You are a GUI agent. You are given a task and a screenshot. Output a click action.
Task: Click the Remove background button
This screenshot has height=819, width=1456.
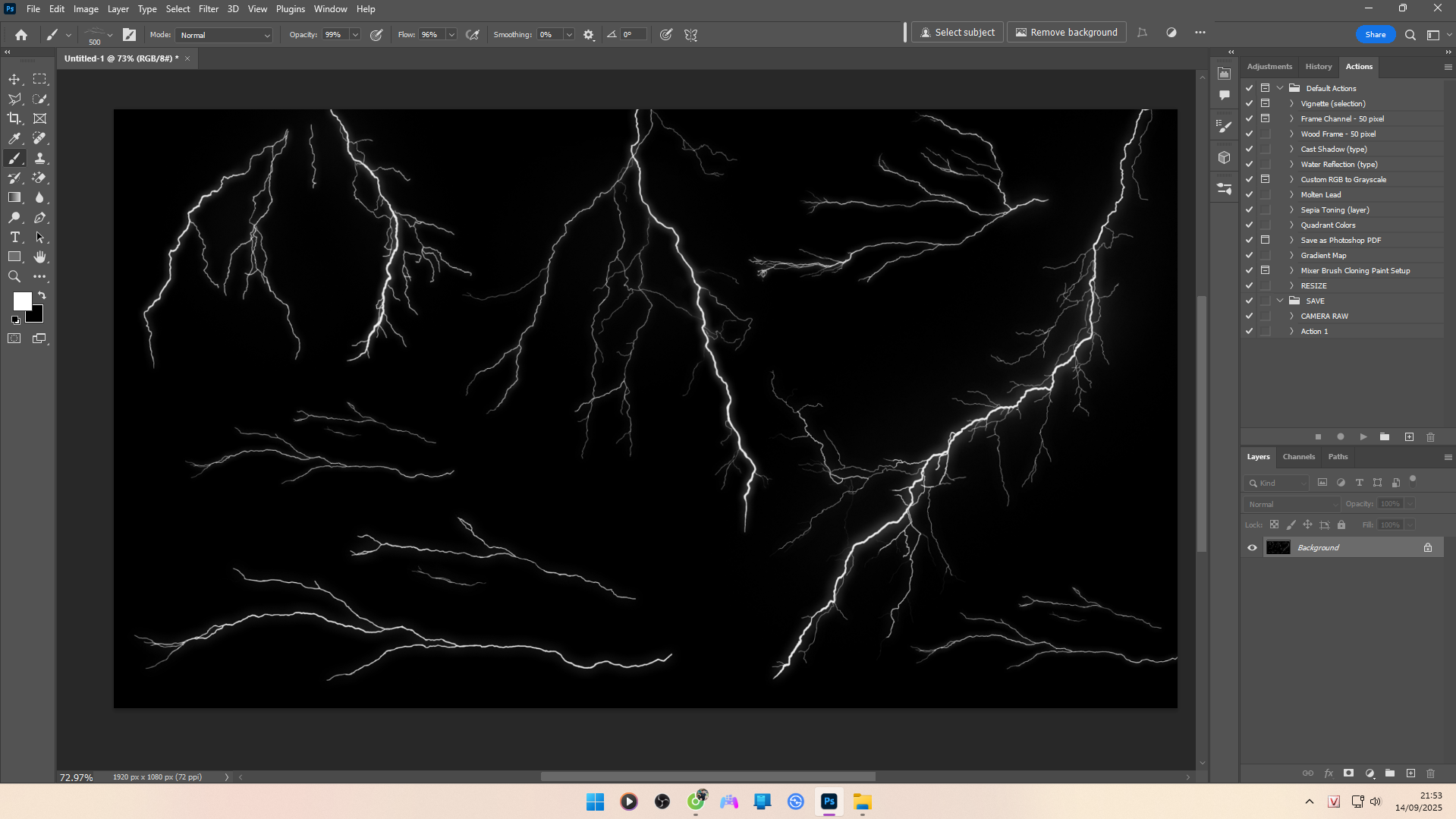1066,33
